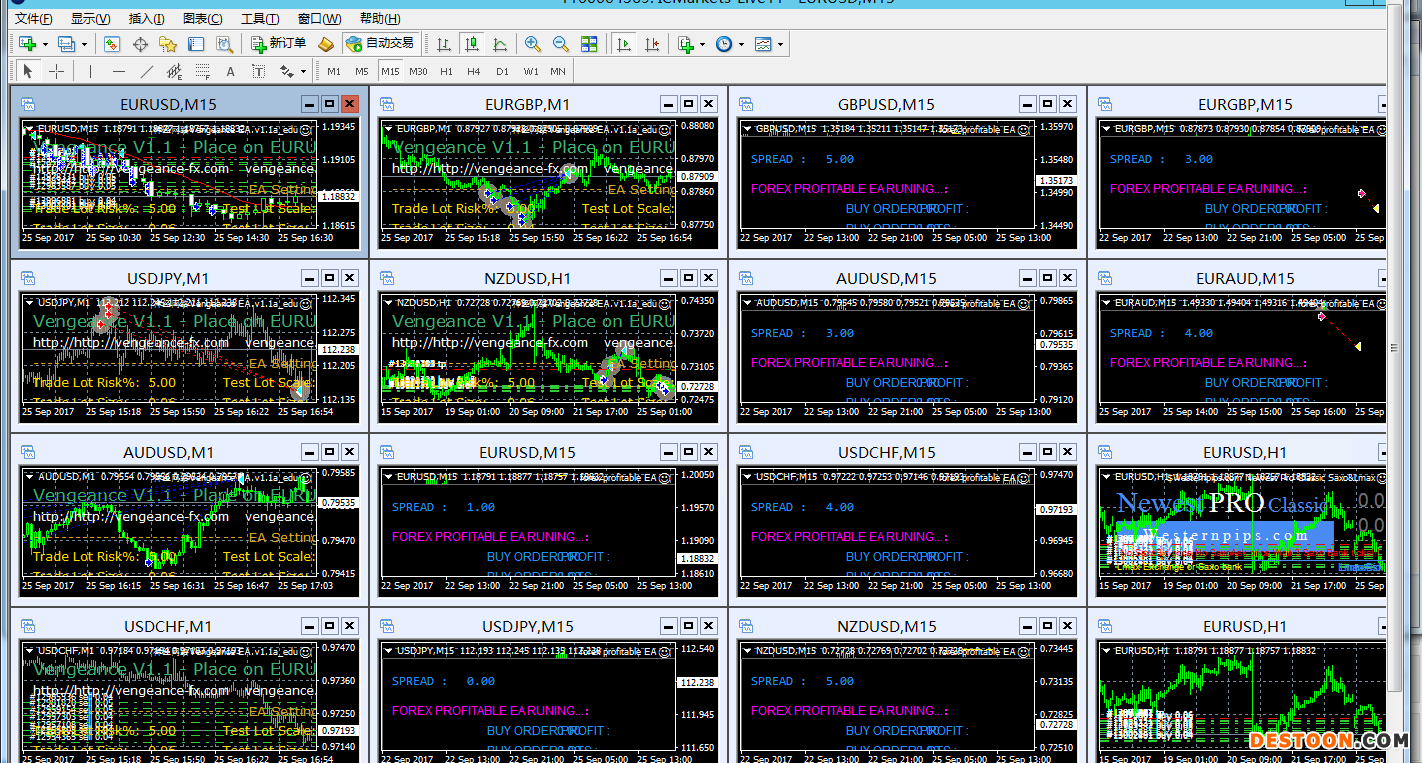Click the Arrows drawing tool icon
The width and height of the screenshot is (1422, 763).
[x=287, y=71]
